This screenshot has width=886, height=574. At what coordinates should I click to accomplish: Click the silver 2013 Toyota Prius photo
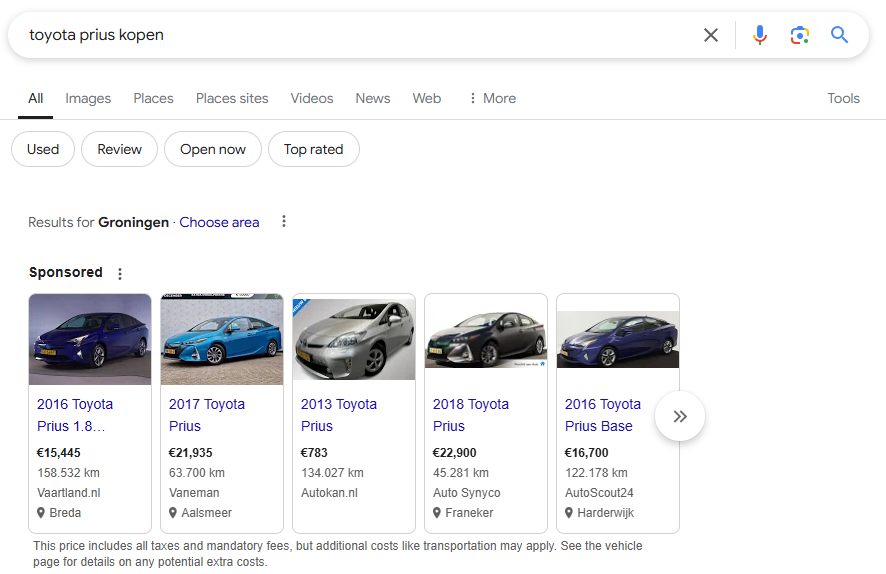pyautogui.click(x=354, y=338)
